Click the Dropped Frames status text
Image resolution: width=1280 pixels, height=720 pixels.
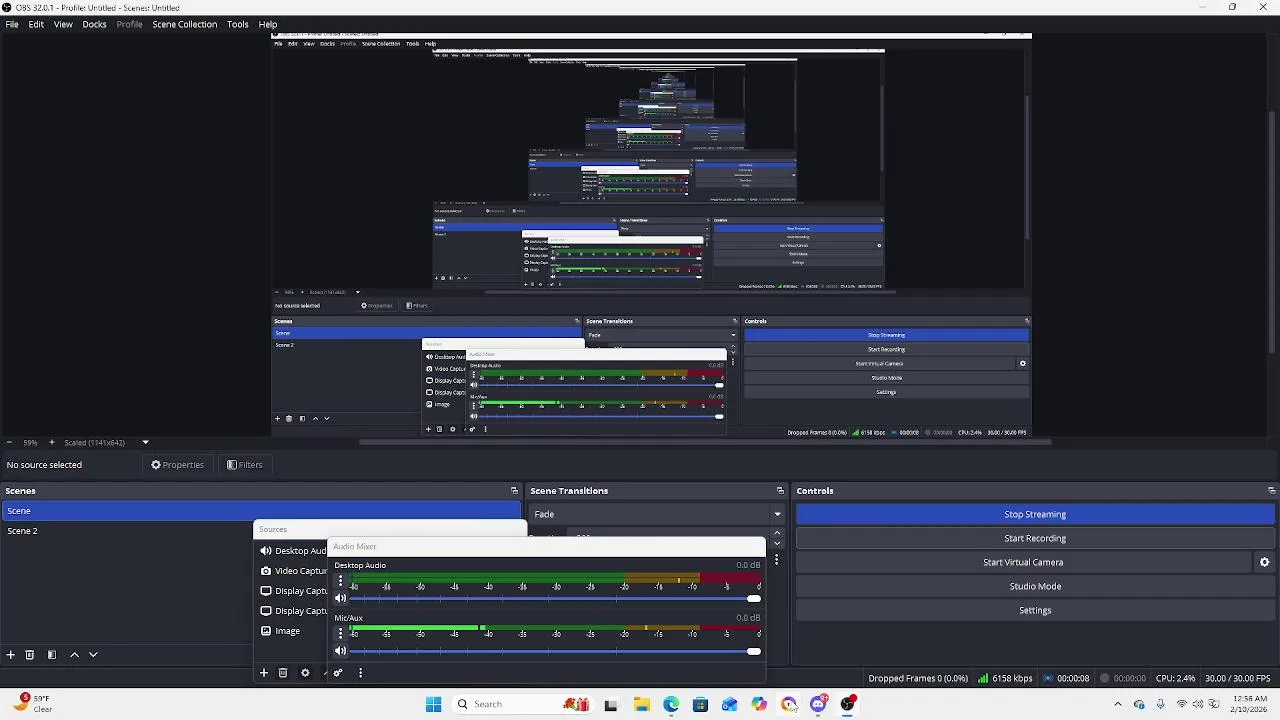point(918,678)
